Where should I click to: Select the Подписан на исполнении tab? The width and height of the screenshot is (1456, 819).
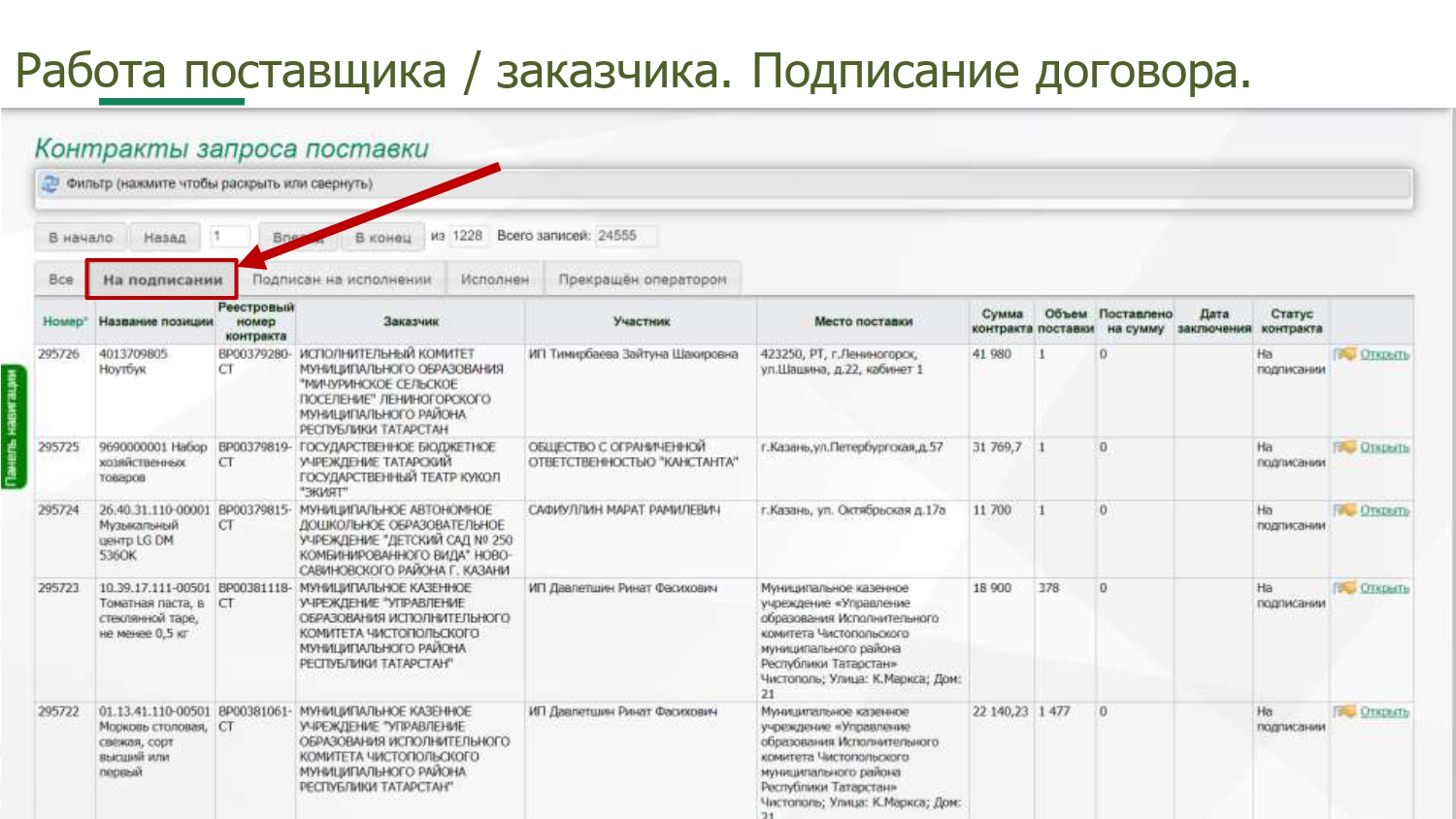click(x=342, y=279)
